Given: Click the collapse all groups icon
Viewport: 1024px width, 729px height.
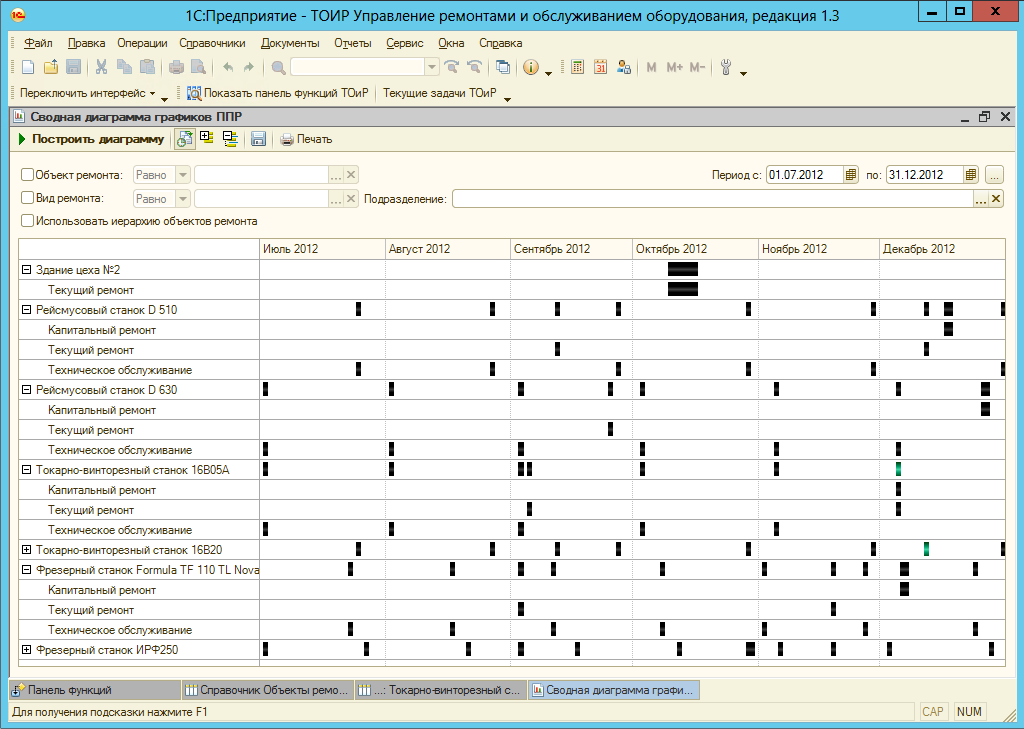Looking at the screenshot, I should 229,139.
